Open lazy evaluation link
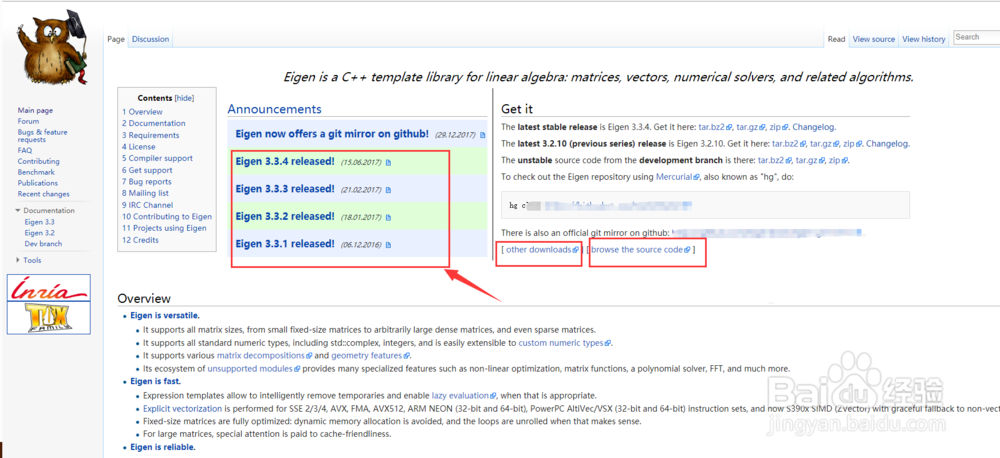The width and height of the screenshot is (1000, 458). (x=464, y=395)
